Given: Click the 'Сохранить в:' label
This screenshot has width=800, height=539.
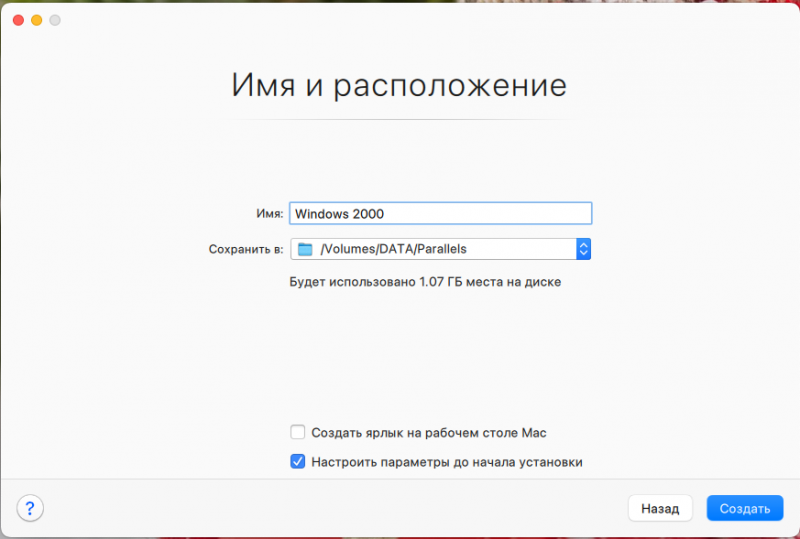Looking at the screenshot, I should pyautogui.click(x=246, y=249).
